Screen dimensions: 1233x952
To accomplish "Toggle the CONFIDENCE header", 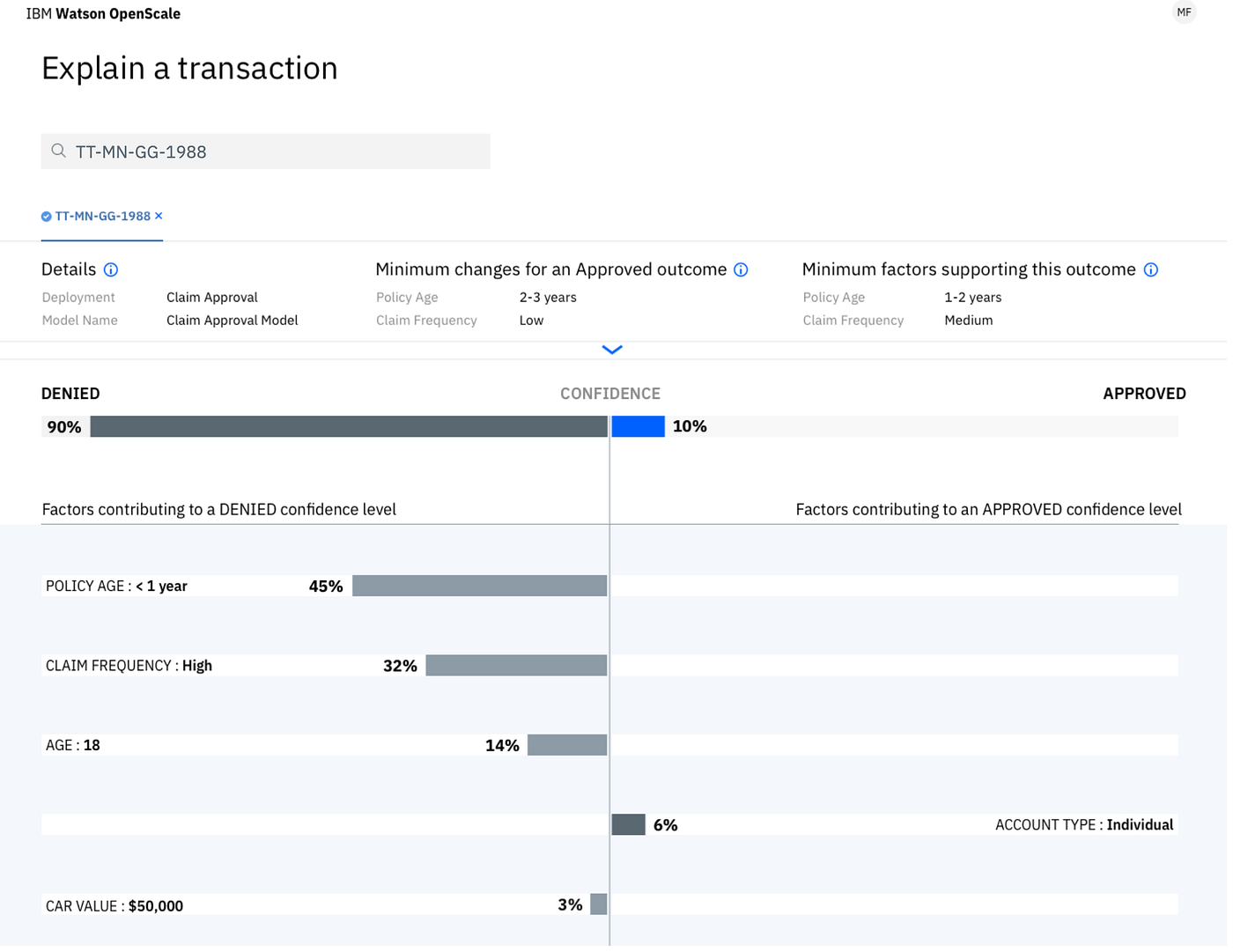I will pyautogui.click(x=609, y=393).
